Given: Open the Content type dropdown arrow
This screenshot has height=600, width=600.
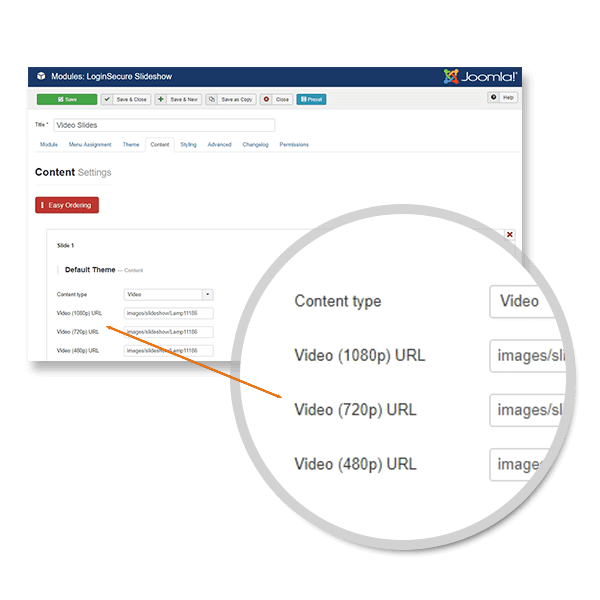Looking at the screenshot, I should click(207, 294).
